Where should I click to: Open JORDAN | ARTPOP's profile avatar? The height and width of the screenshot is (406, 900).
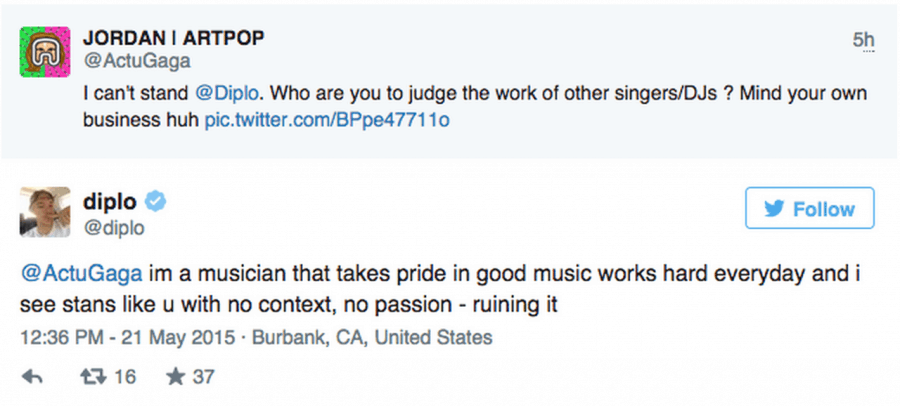tap(45, 52)
